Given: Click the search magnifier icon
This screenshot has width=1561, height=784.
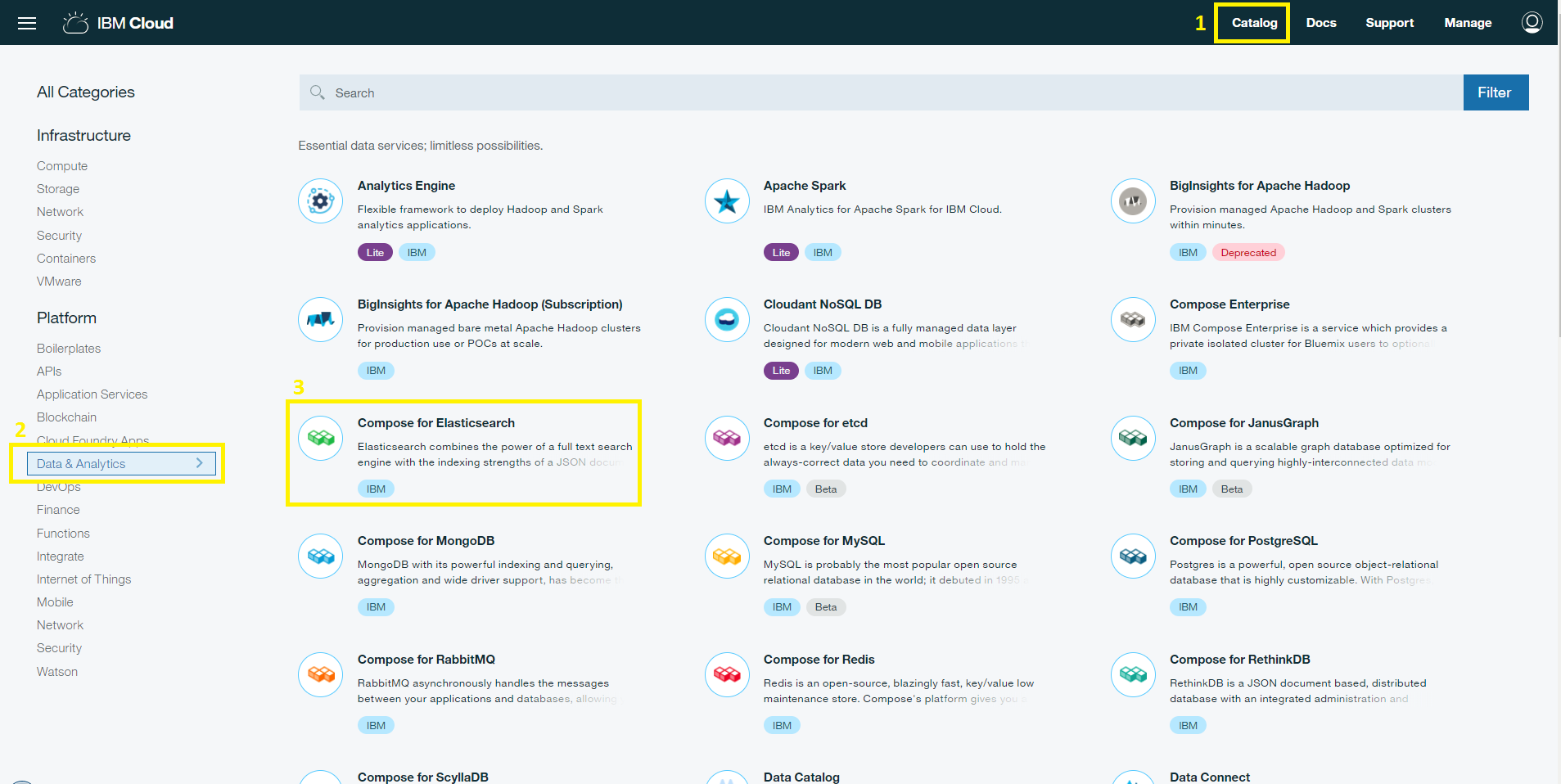Looking at the screenshot, I should (x=318, y=92).
